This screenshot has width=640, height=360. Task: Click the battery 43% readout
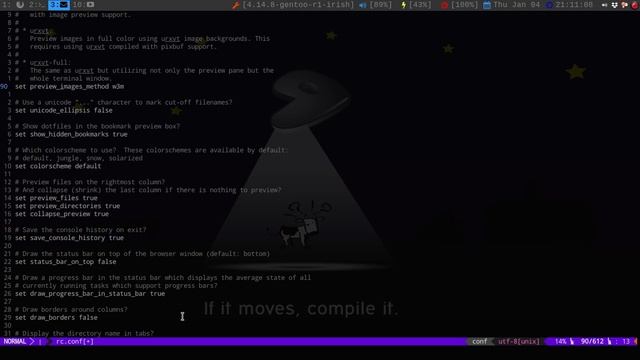pyautogui.click(x=420, y=5)
